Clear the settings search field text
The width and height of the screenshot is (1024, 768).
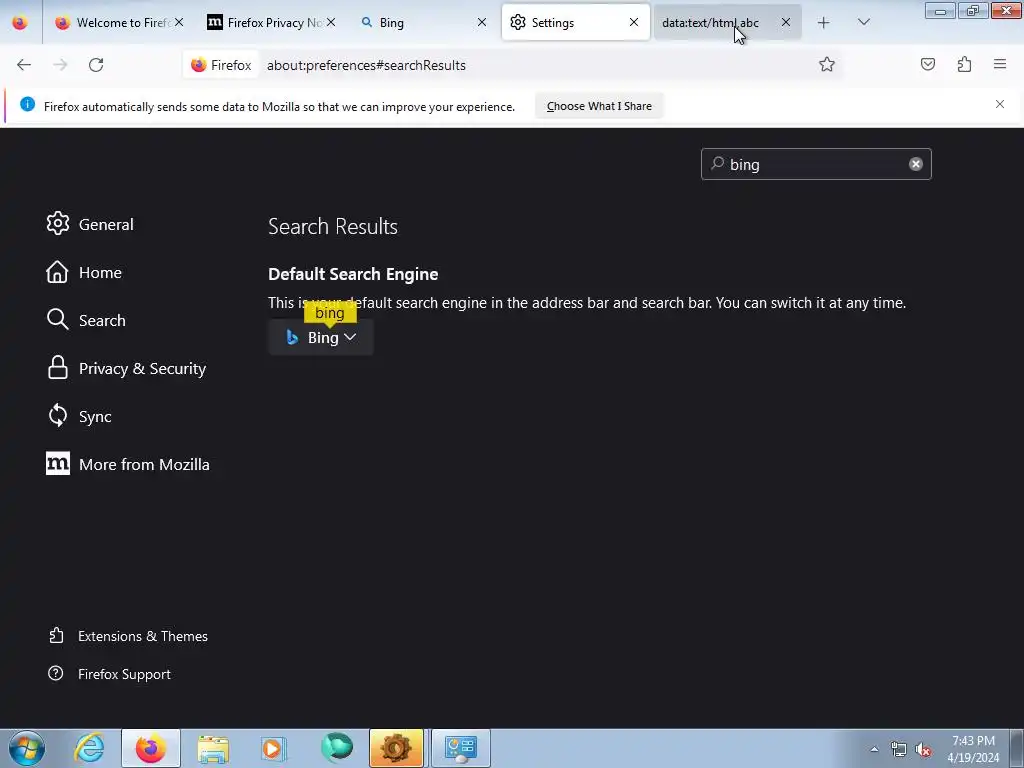pos(916,164)
